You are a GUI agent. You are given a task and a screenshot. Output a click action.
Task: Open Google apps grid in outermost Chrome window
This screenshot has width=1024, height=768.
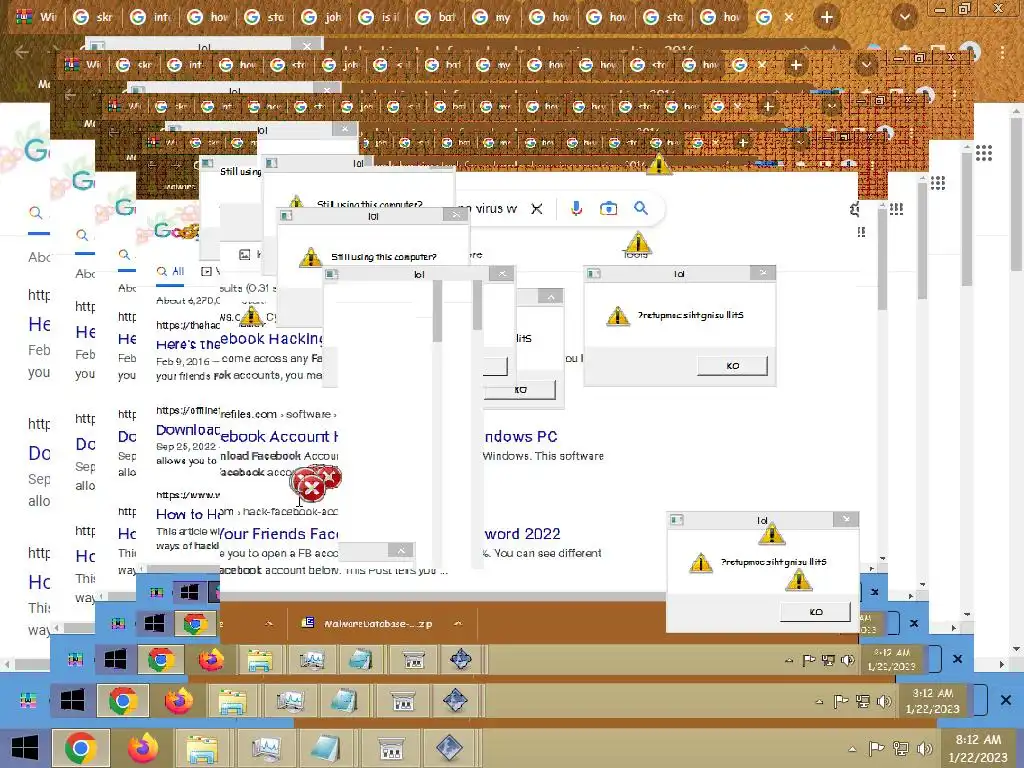[x=984, y=153]
